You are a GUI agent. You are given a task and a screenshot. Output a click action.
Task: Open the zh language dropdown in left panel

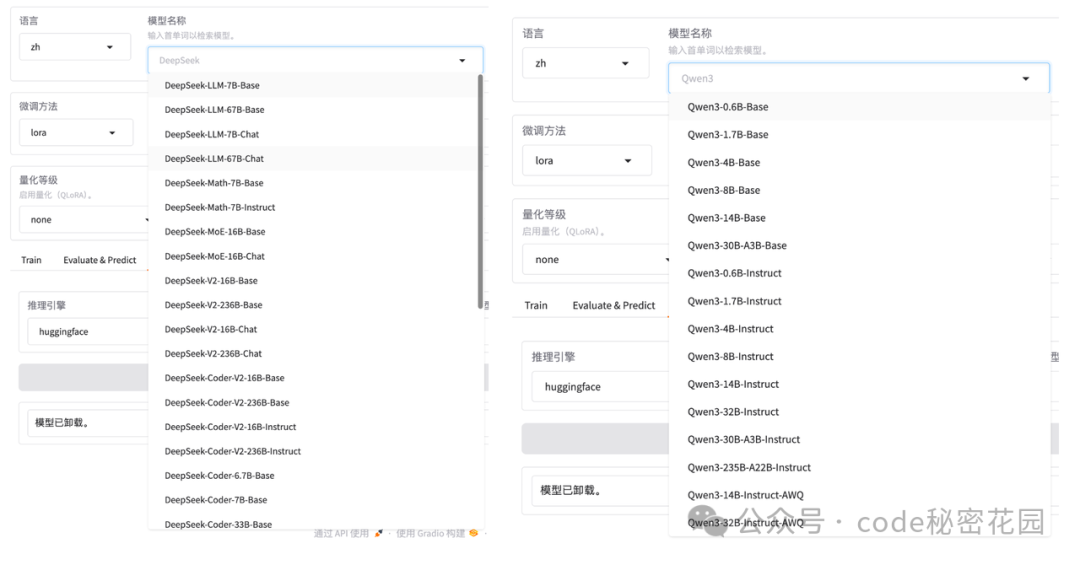pyautogui.click(x=74, y=47)
